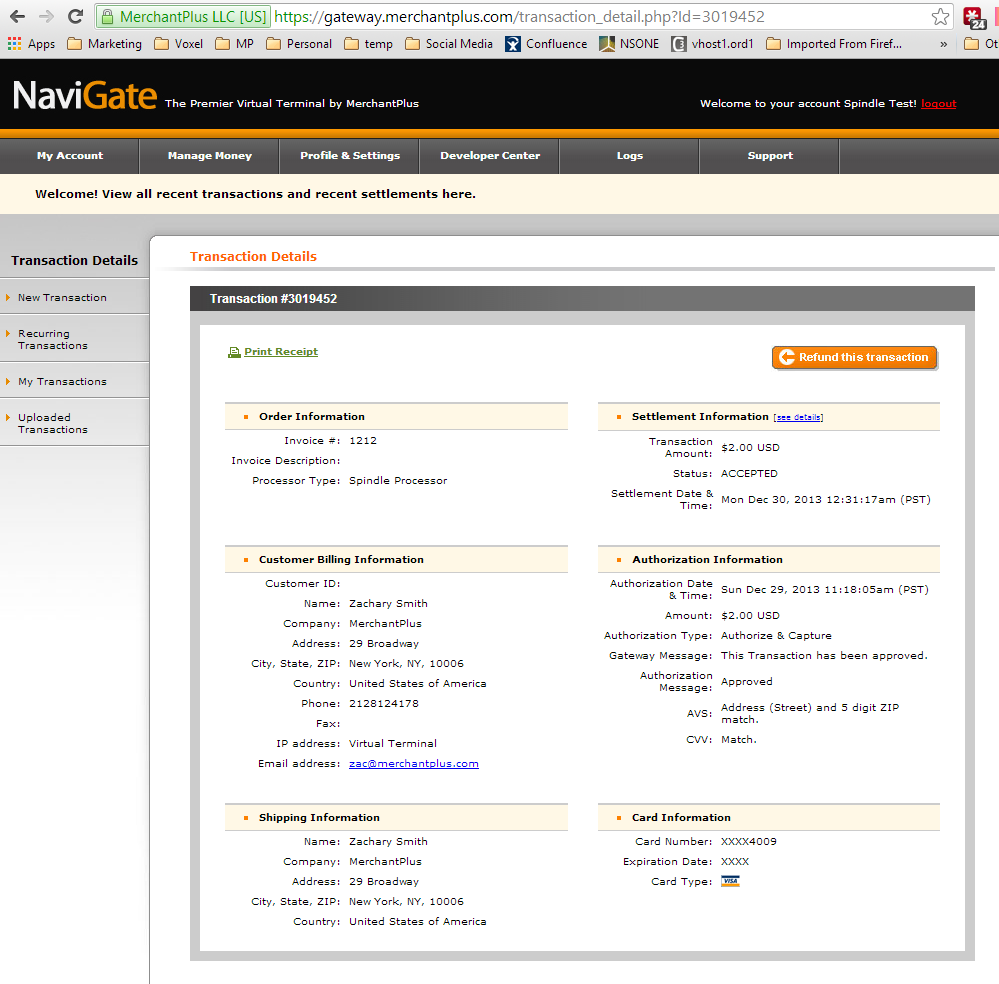999x984 pixels.
Task: Open the Personal bookmarks folder
Action: (x=299, y=44)
